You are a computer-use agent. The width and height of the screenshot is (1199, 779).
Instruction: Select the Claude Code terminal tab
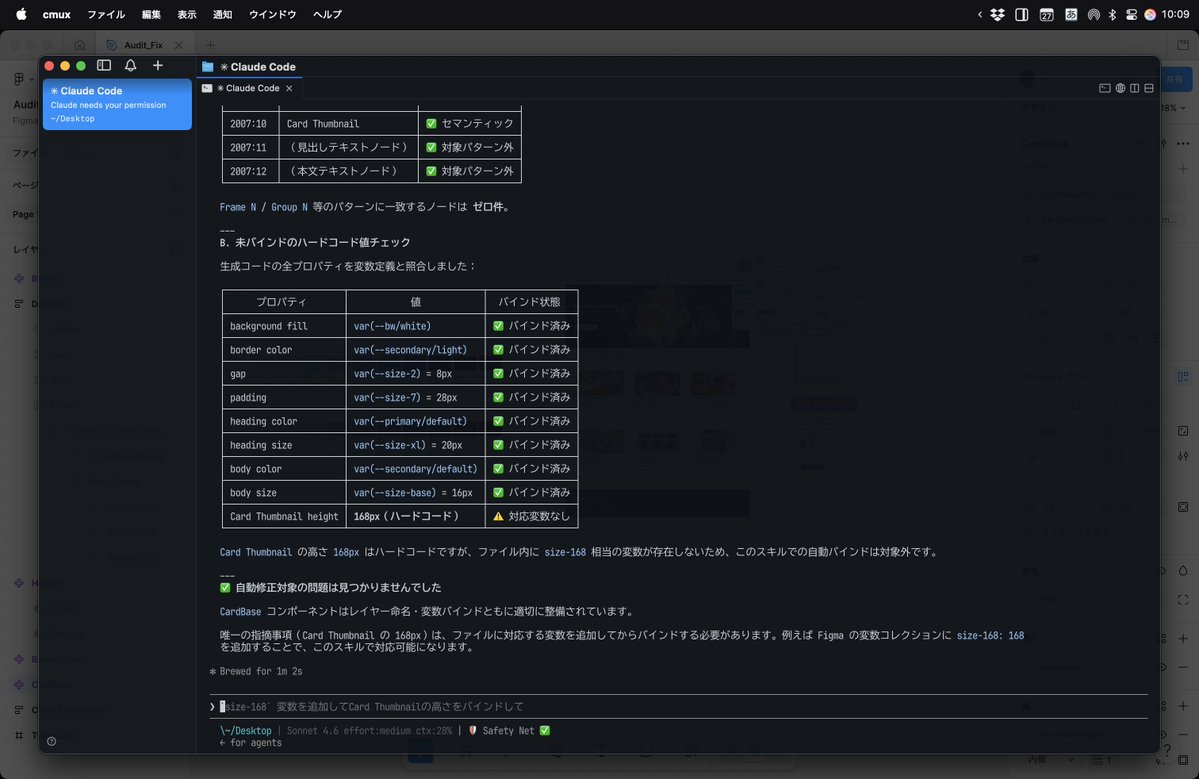coord(248,88)
